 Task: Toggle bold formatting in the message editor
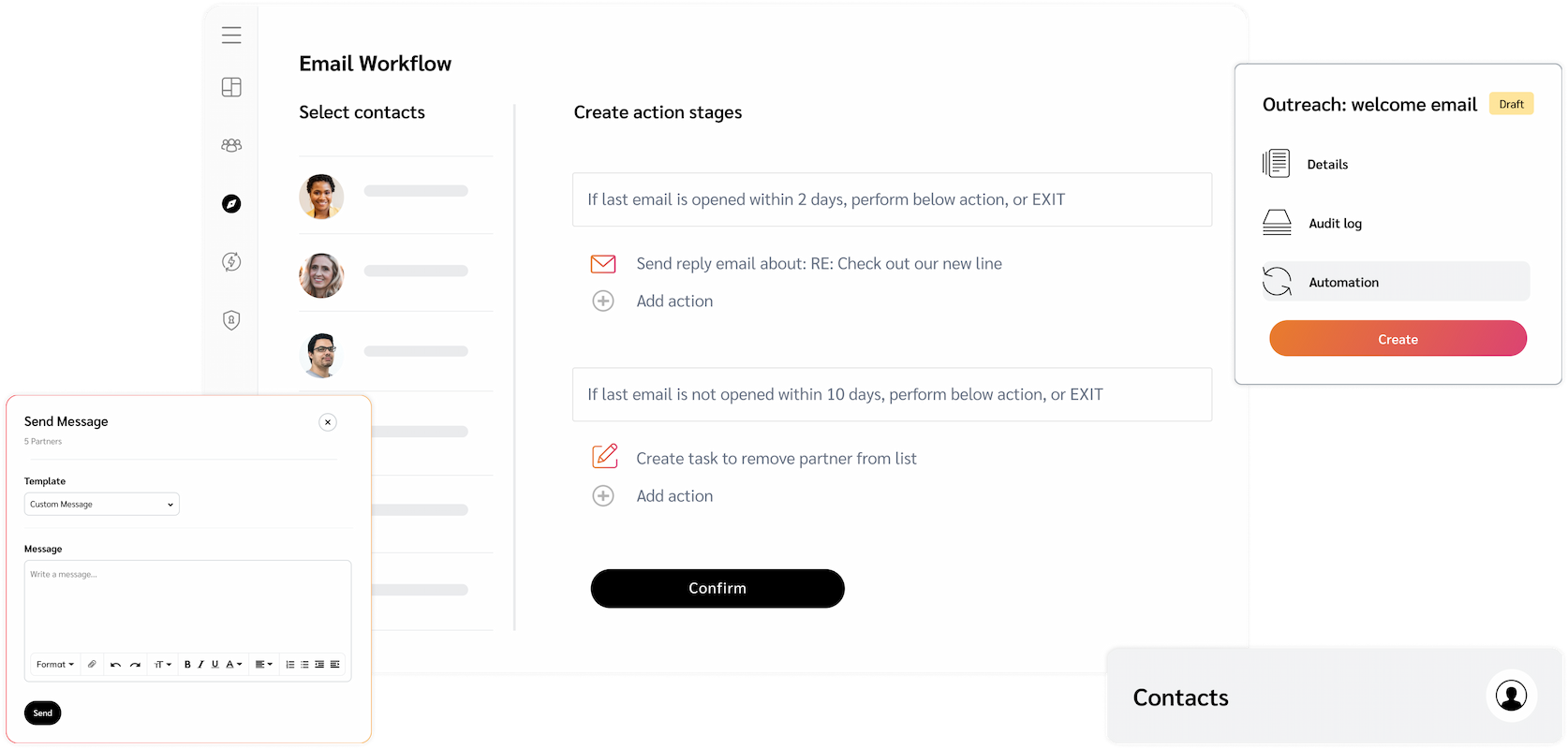pyautogui.click(x=186, y=664)
